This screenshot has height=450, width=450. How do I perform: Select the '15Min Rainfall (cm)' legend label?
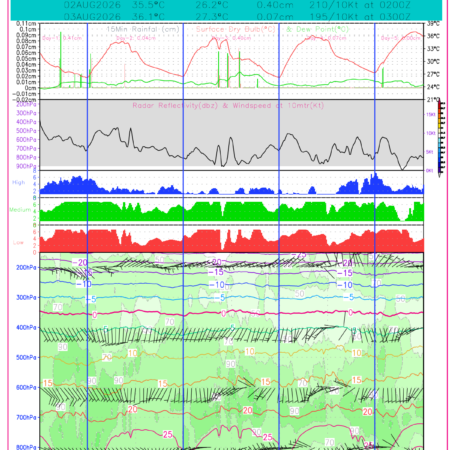click(143, 29)
